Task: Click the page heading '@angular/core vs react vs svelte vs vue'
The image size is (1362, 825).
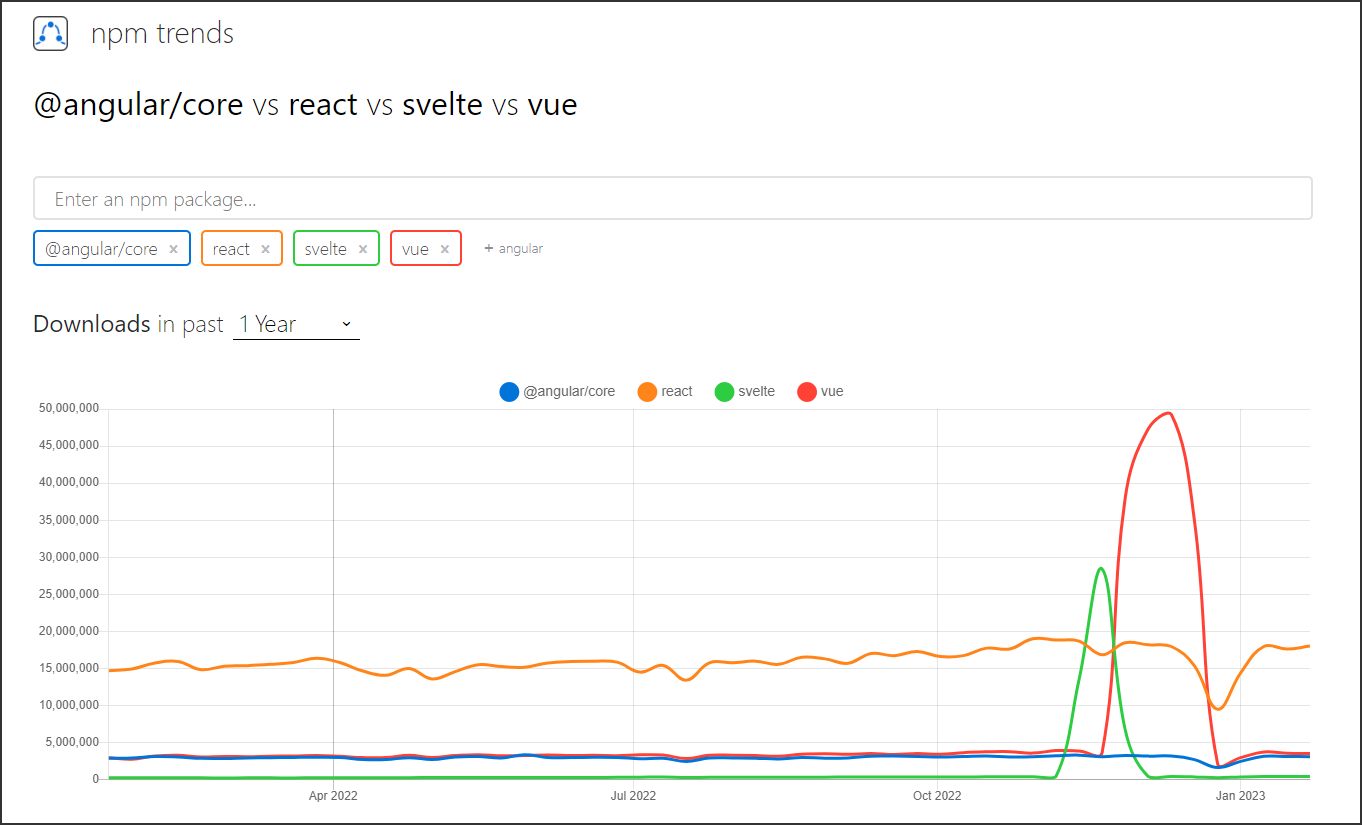Action: pos(305,104)
